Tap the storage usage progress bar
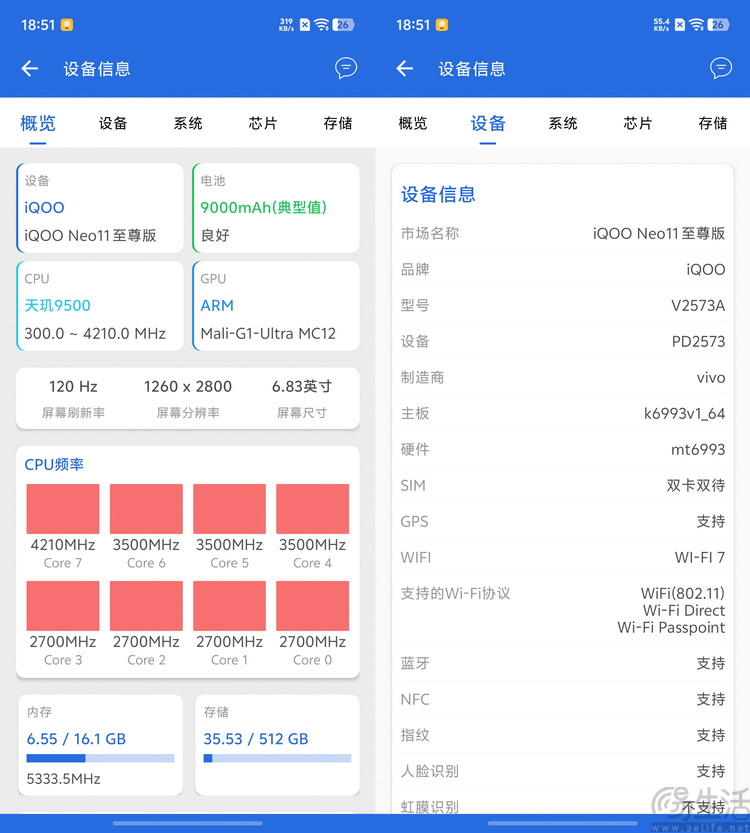 (x=277, y=758)
